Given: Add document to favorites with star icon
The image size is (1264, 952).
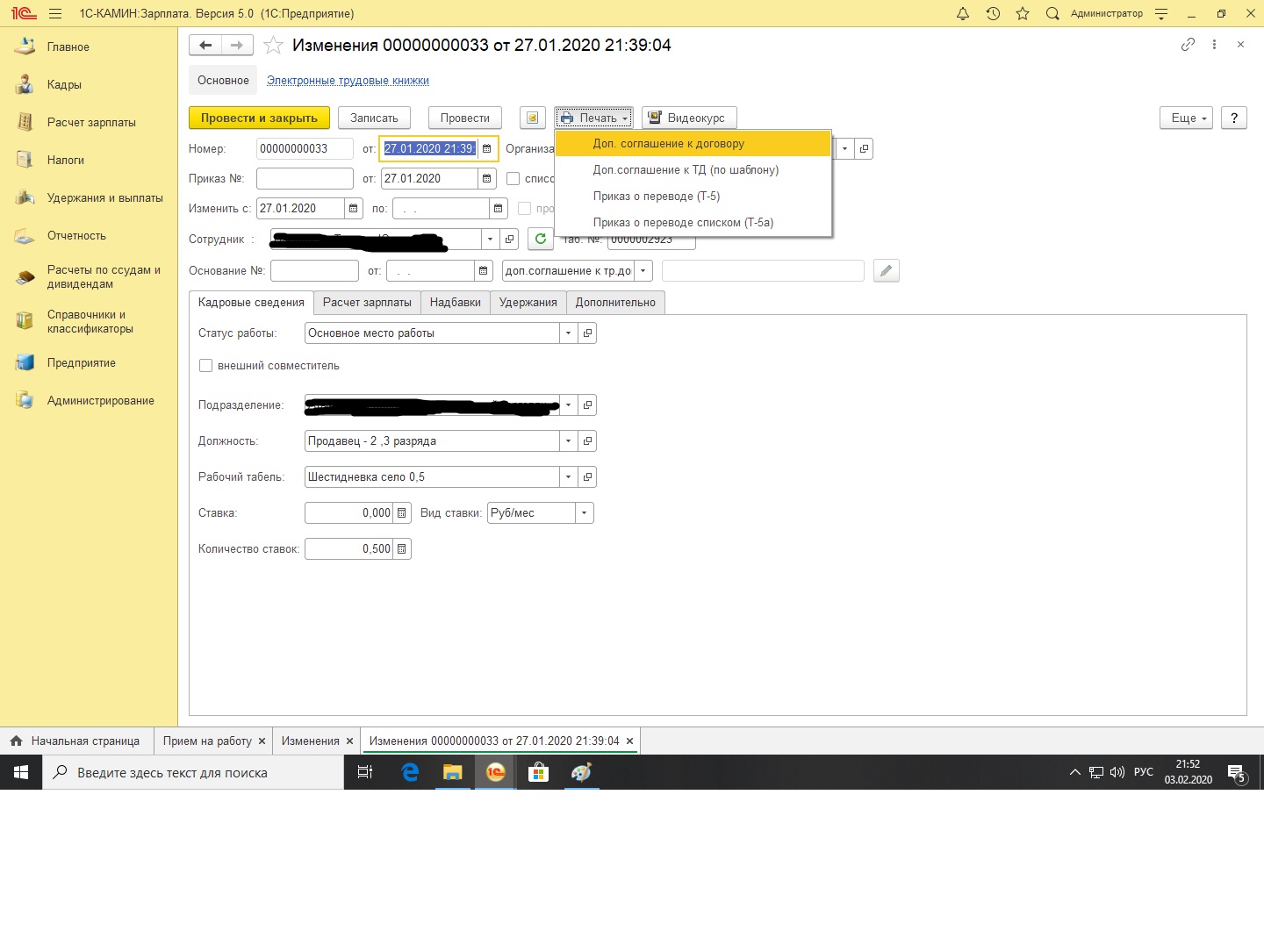Looking at the screenshot, I should (274, 46).
